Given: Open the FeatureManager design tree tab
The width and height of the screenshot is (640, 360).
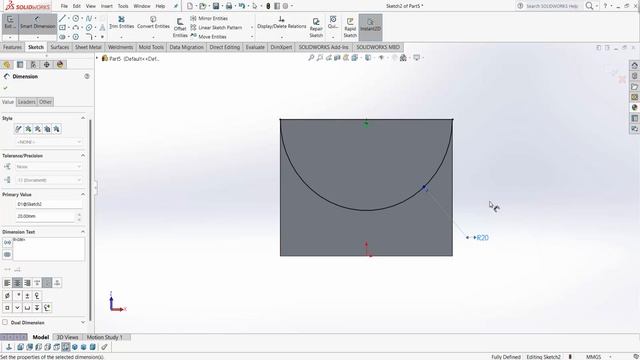Looking at the screenshot, I should pos(7,64).
